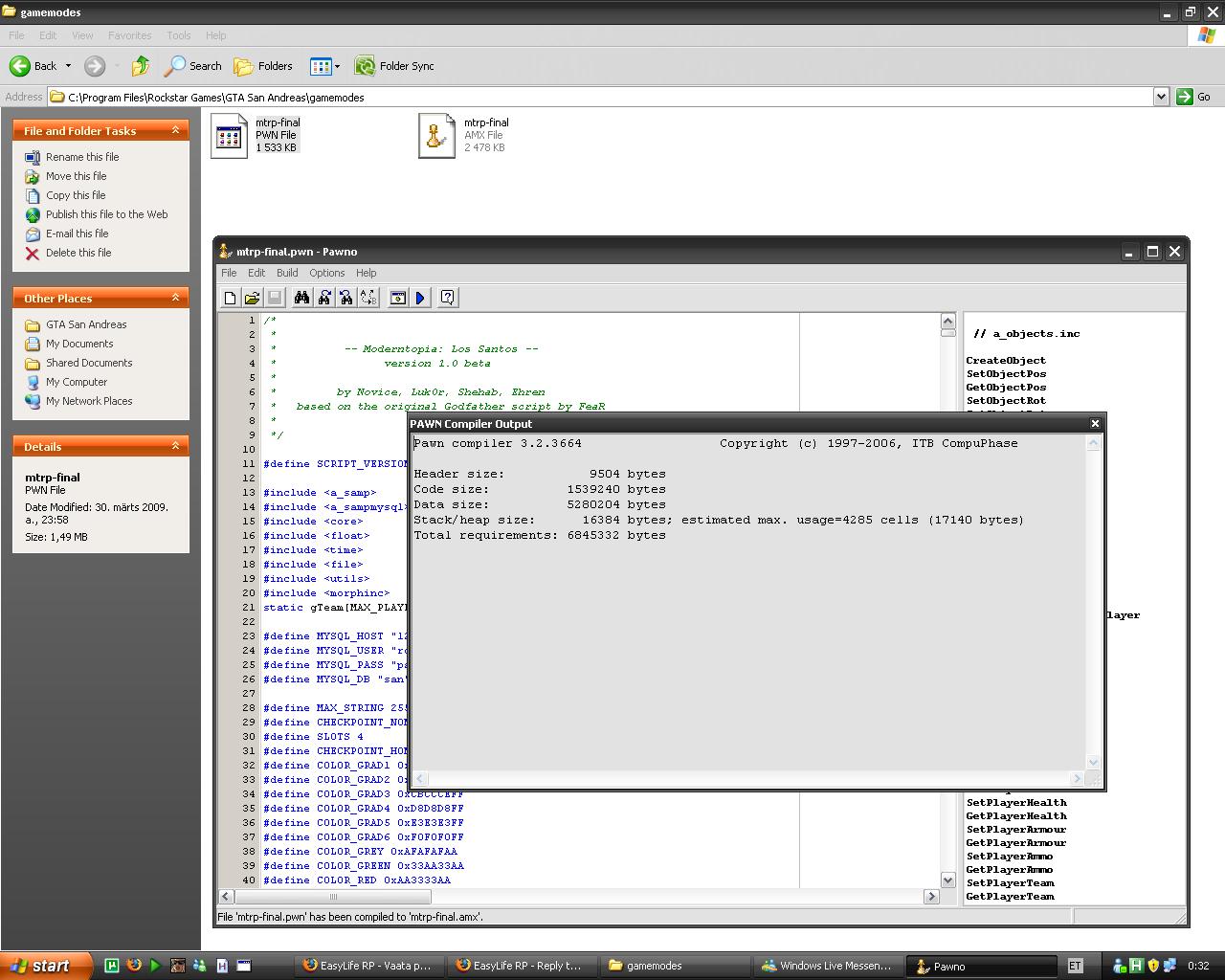The height and width of the screenshot is (980, 1225).
Task: Click the New file icon in Pawno toolbar
Action: point(230,298)
